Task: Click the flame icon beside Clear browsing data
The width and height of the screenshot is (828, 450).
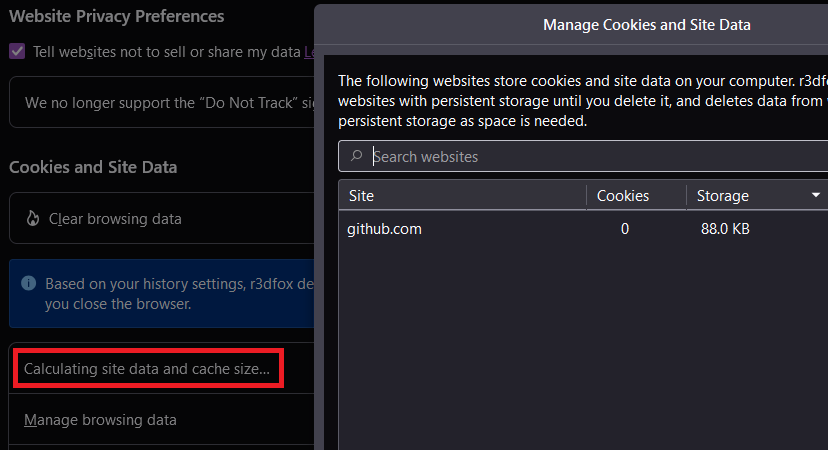Action: coord(33,218)
